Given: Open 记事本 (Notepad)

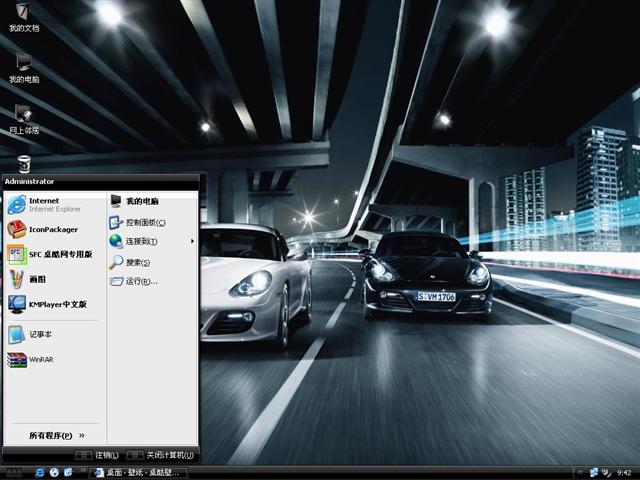Looking at the screenshot, I should click(40, 334).
